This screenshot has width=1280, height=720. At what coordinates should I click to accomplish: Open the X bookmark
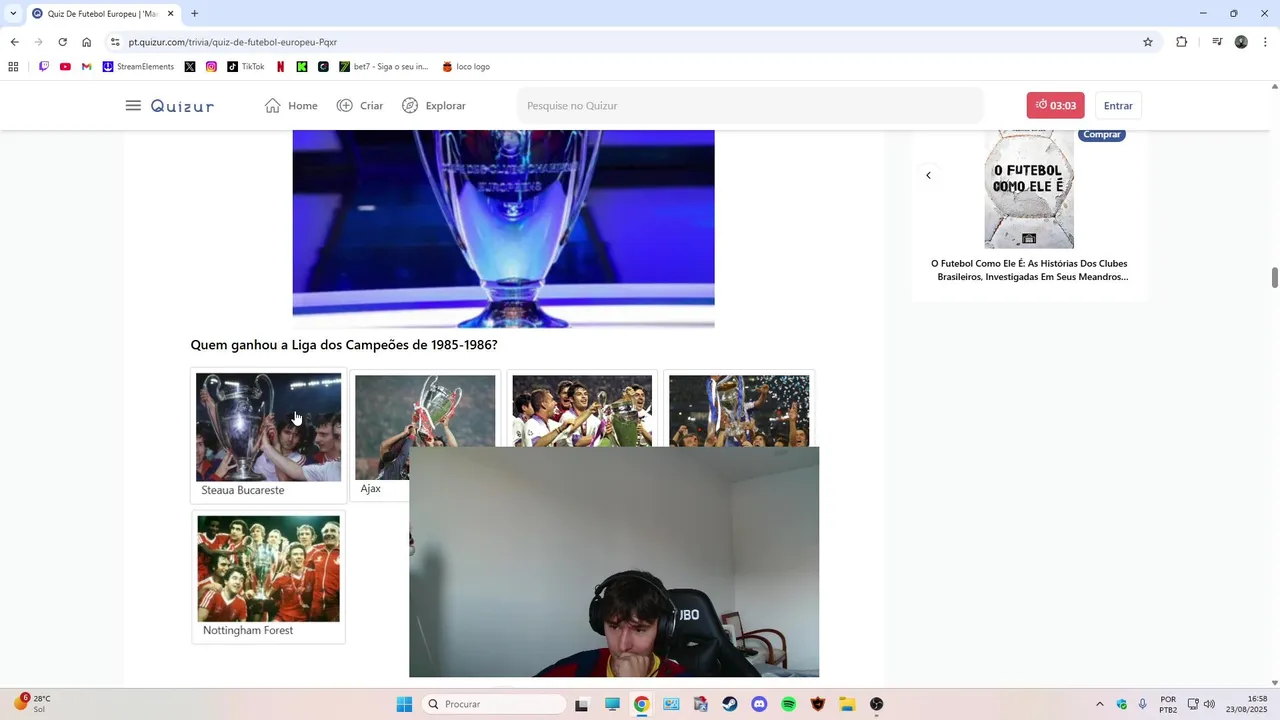coord(190,67)
